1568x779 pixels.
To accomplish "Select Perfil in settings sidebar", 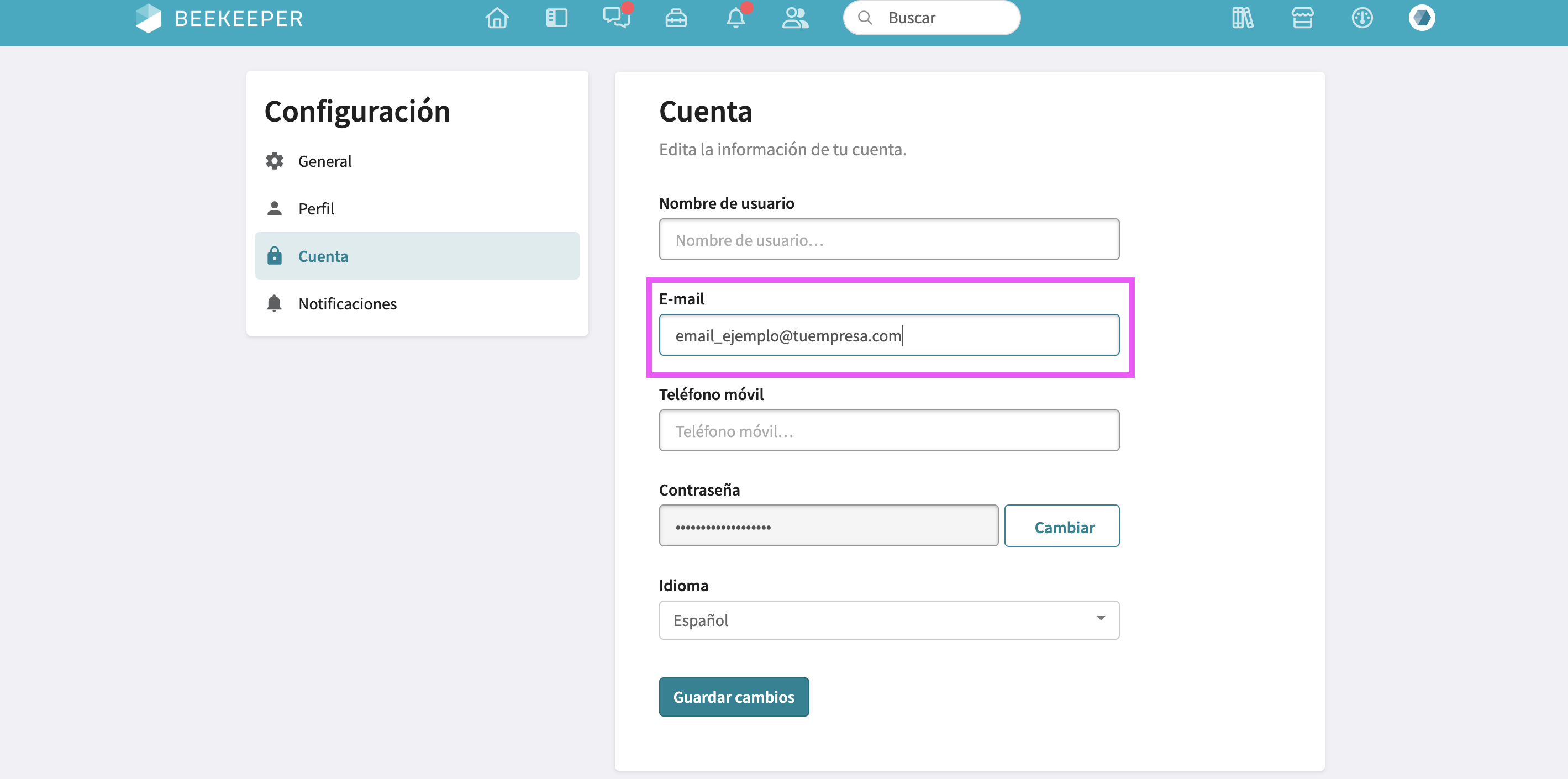I will (x=316, y=209).
